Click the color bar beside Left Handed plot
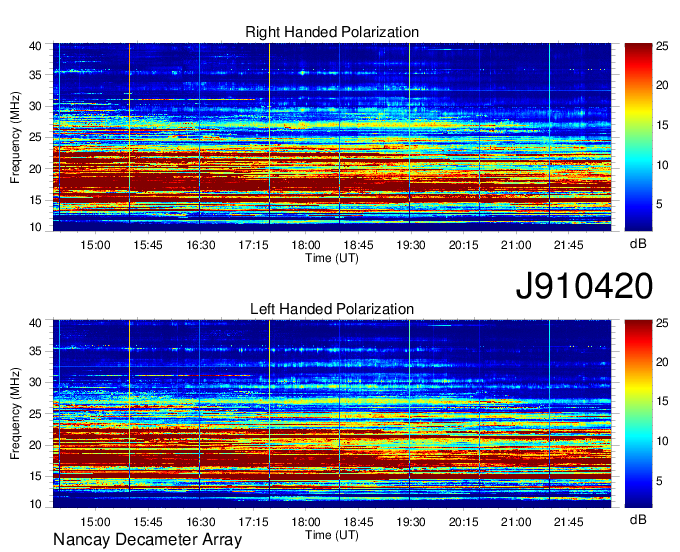The image size is (680, 552). (x=638, y=414)
